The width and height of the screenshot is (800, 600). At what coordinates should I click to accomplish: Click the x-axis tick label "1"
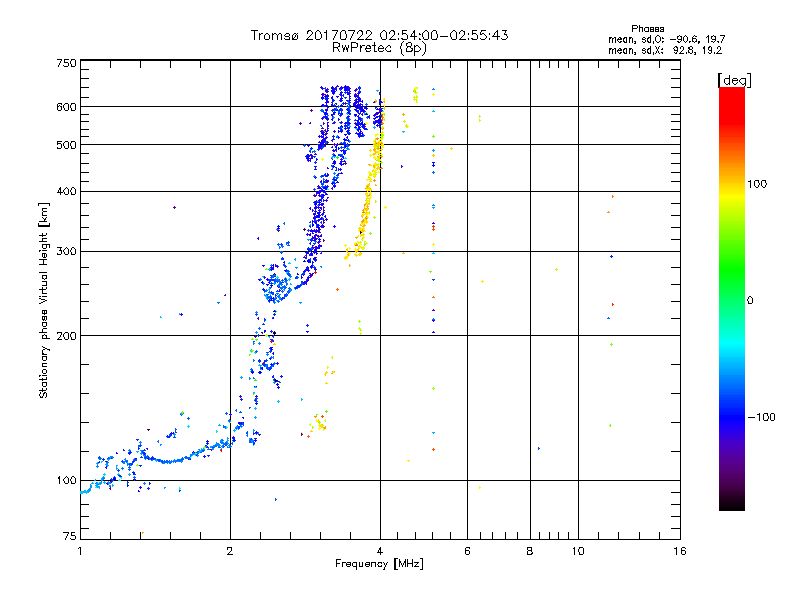coord(80,551)
